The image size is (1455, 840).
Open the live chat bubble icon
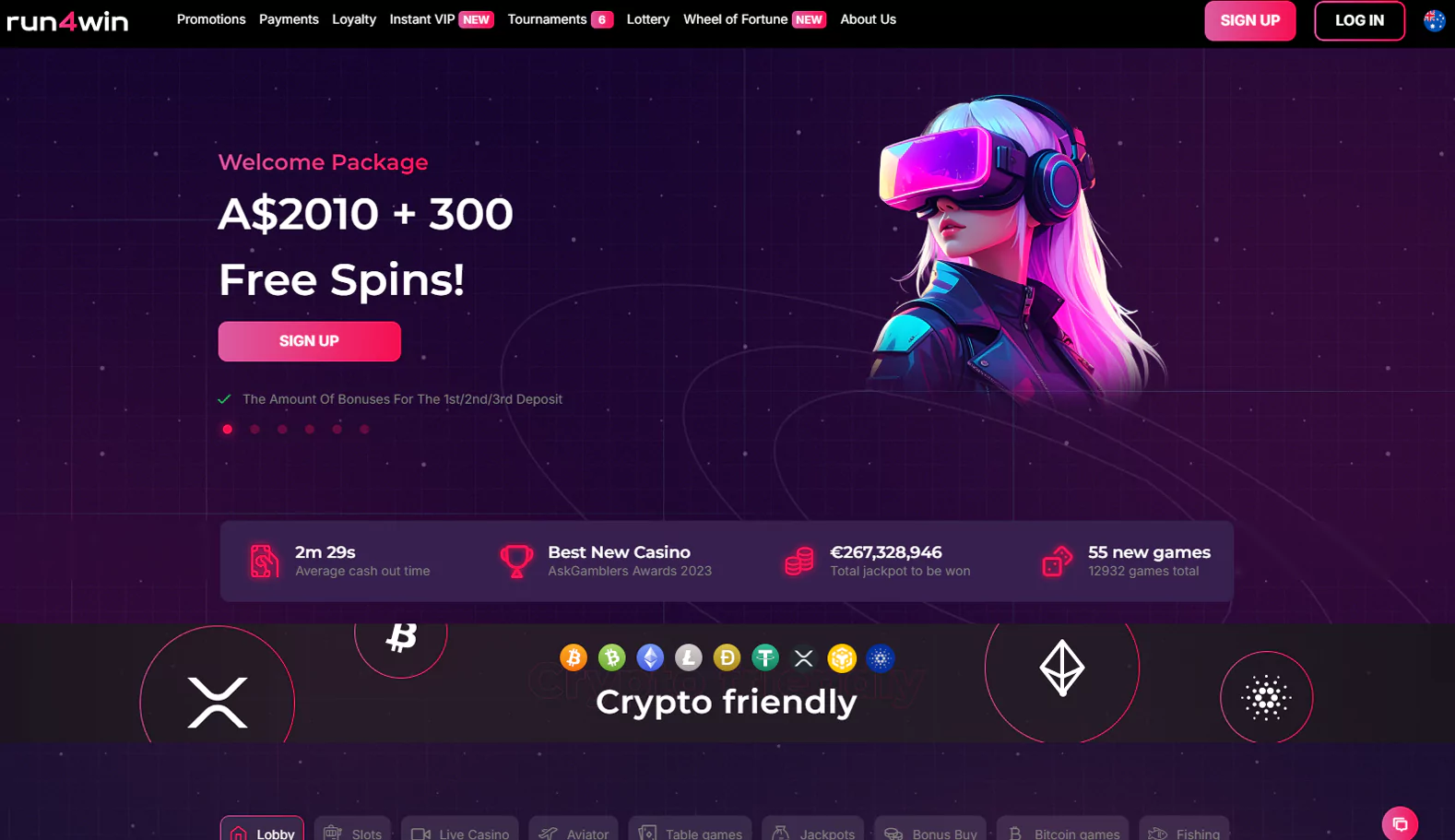pos(1400,823)
